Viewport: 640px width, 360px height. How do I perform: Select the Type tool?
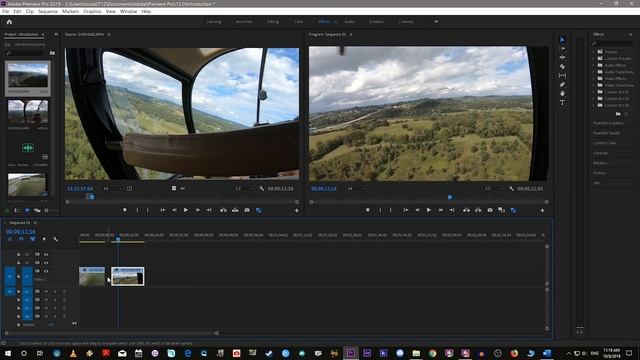[562, 102]
